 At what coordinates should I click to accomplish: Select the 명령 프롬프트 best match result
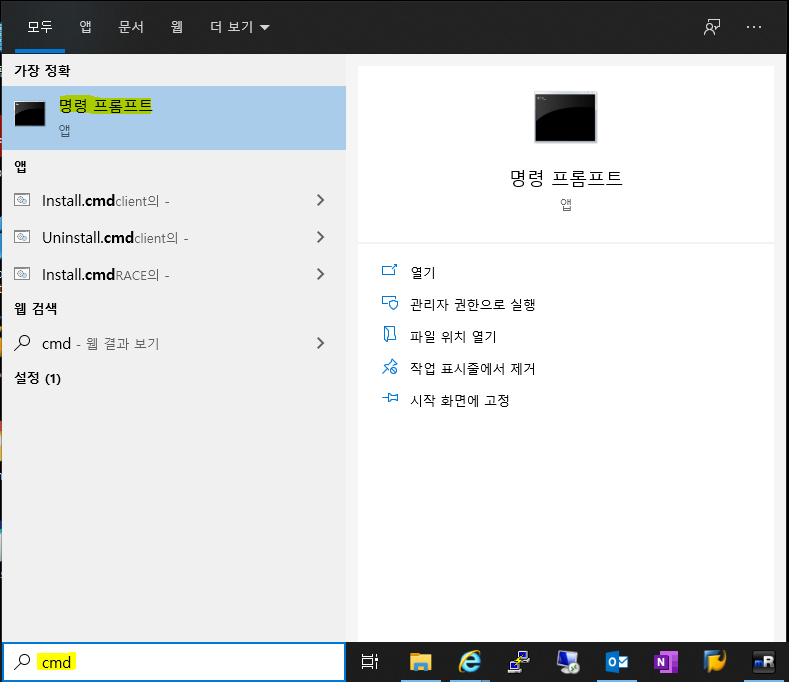click(x=174, y=118)
